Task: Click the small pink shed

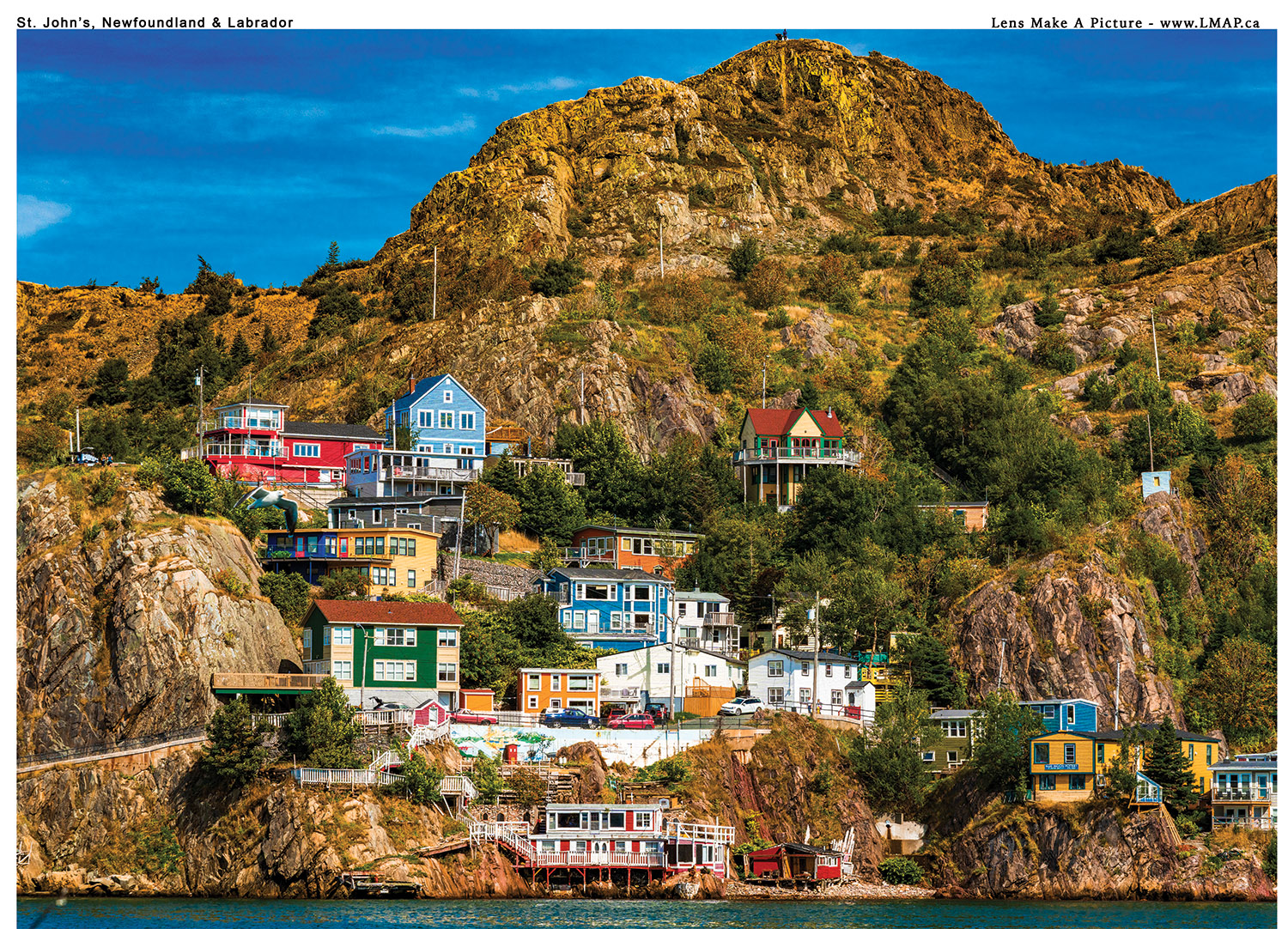Action: pyautogui.click(x=429, y=713)
